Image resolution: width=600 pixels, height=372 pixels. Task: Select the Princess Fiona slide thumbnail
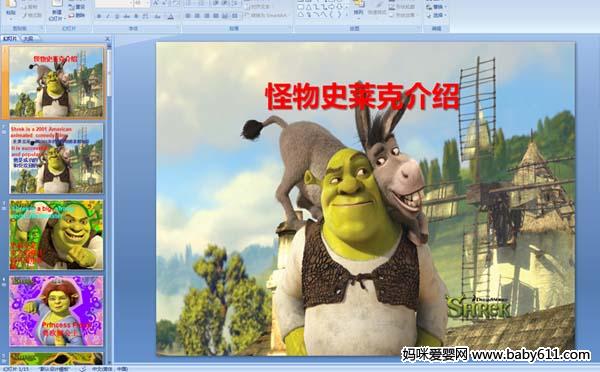coord(56,311)
